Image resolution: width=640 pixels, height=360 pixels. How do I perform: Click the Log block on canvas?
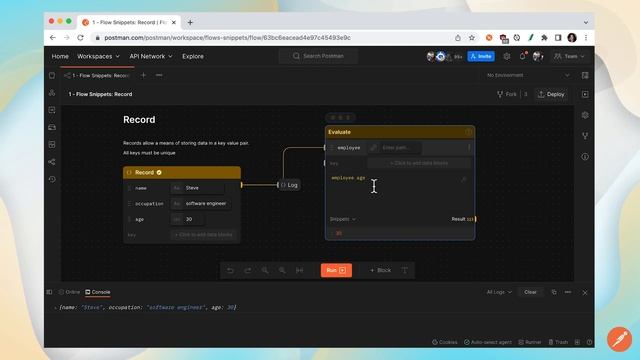tap(289, 185)
